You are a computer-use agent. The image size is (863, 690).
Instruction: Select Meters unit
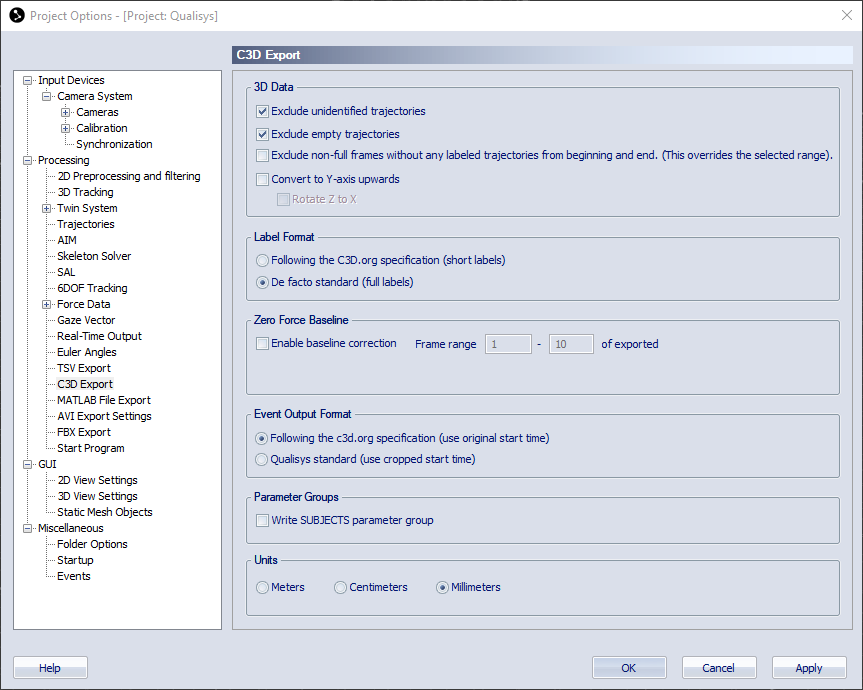(x=263, y=588)
